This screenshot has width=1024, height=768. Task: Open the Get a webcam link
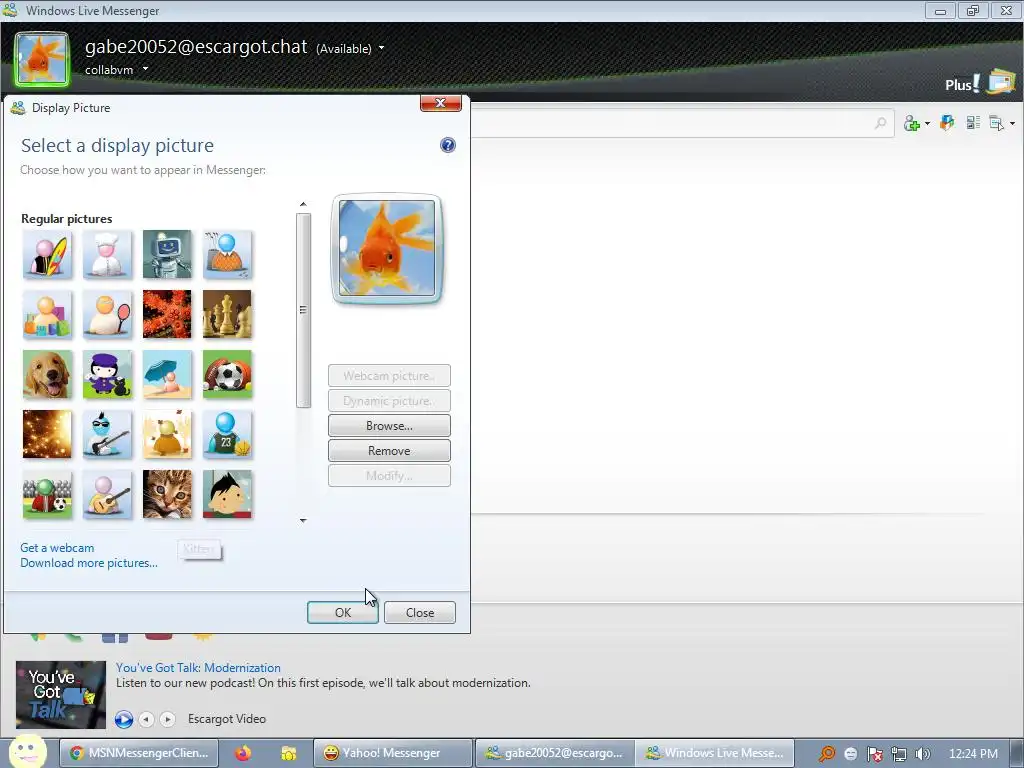click(57, 548)
